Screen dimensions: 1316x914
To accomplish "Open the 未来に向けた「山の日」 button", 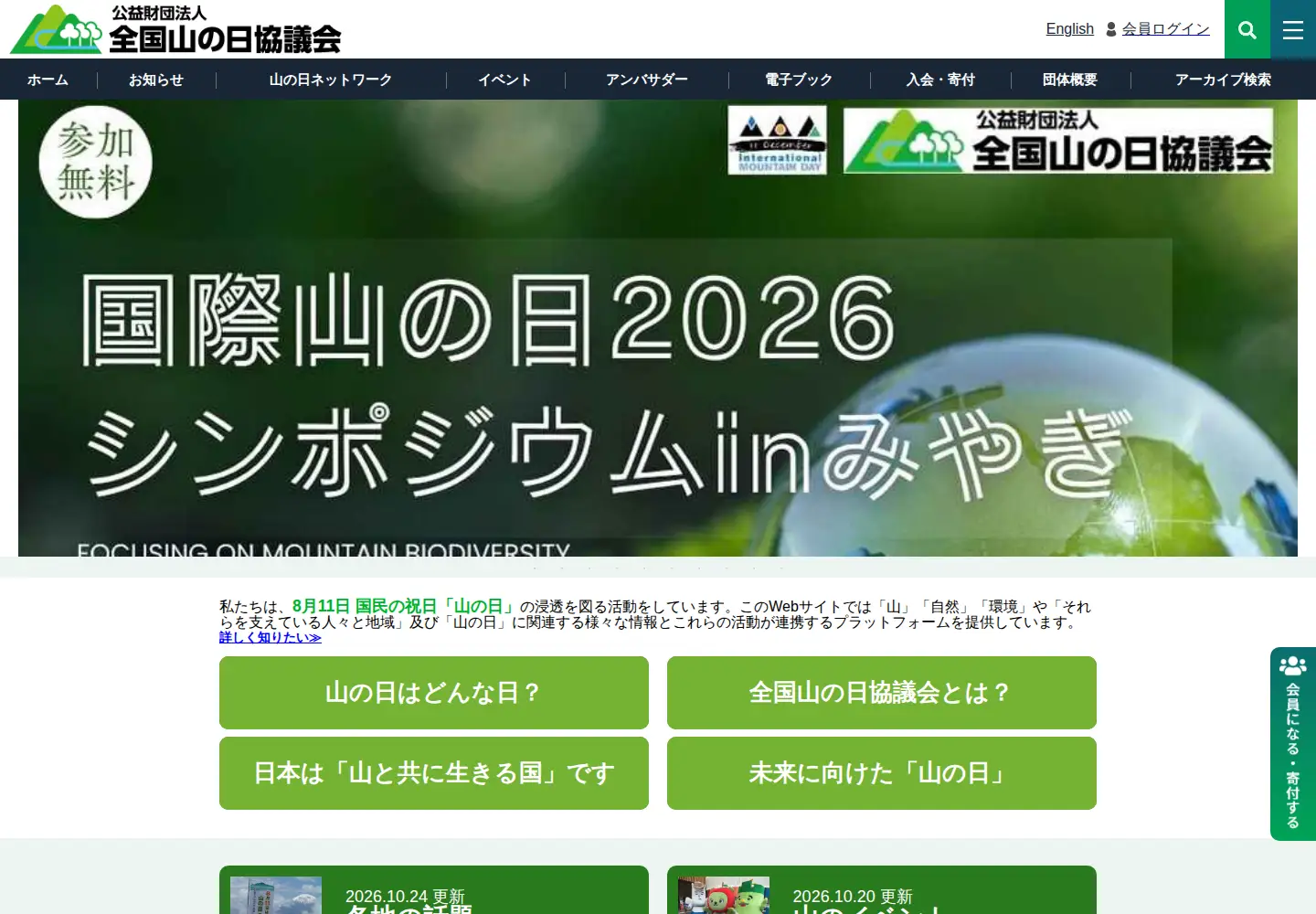I will [882, 773].
